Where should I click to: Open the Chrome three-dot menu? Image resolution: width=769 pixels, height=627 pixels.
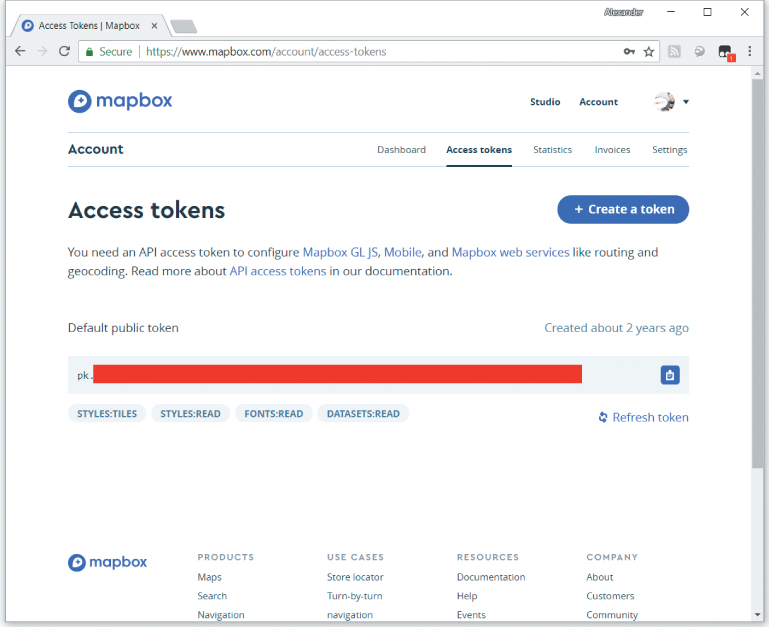749,51
